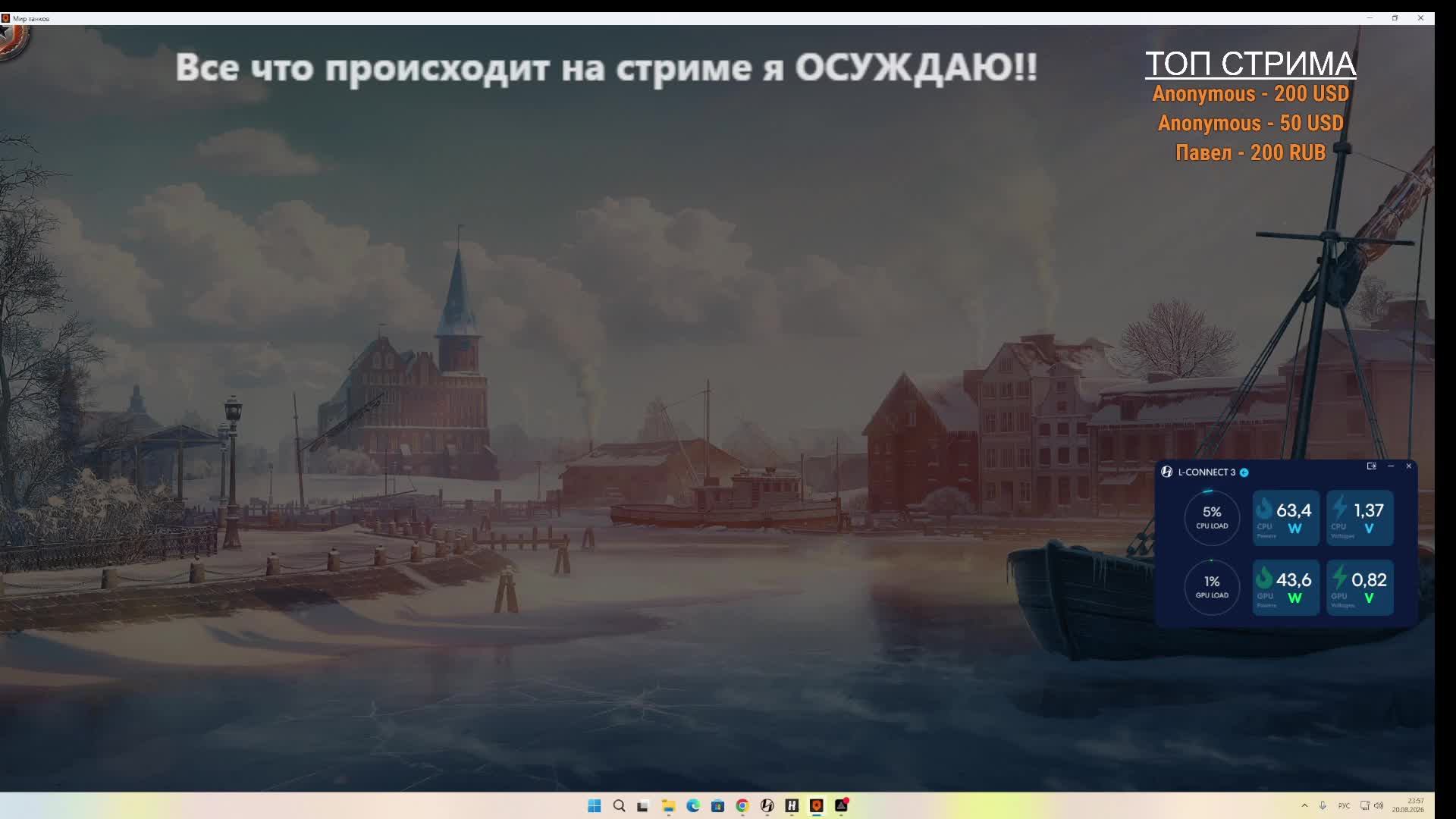This screenshot has height=819, width=1456.
Task: Show hidden system tray icons
Action: coord(1304,805)
